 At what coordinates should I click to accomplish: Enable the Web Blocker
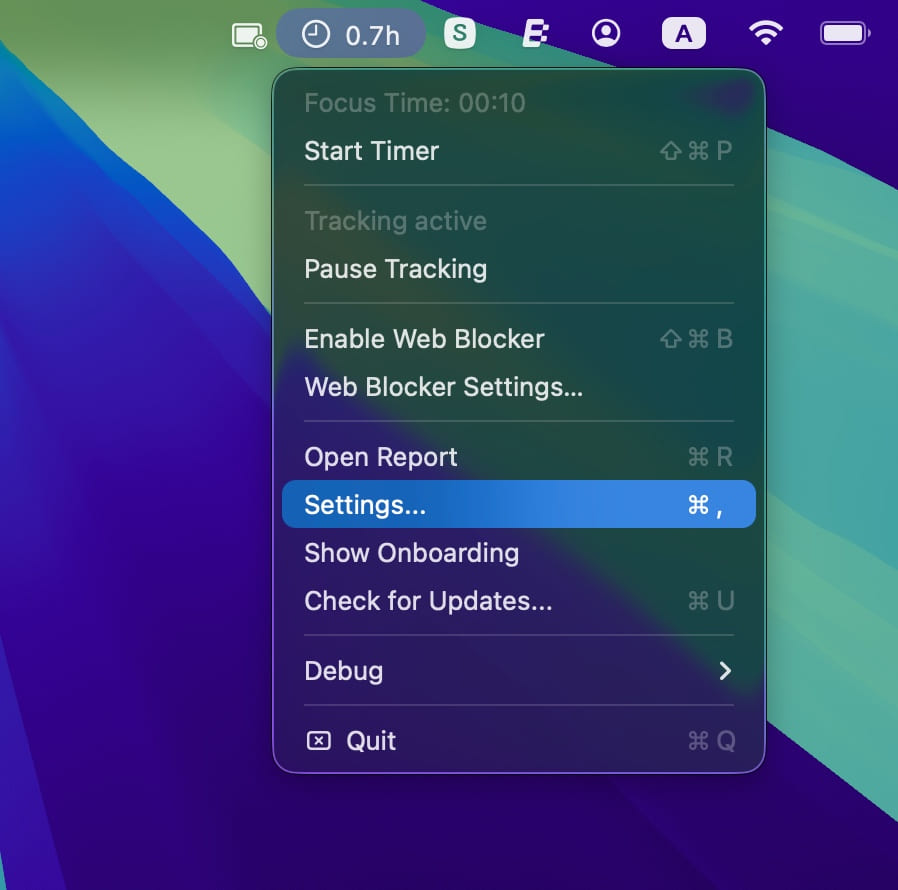pyautogui.click(x=424, y=339)
